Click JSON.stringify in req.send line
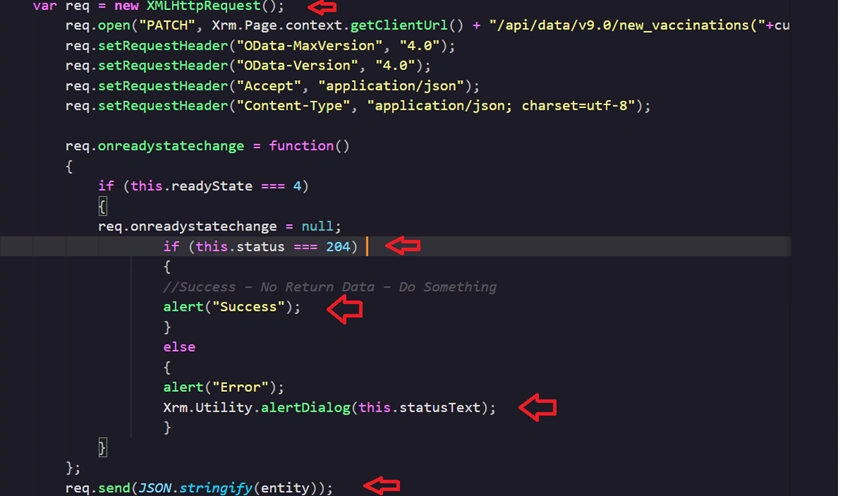850x496 pixels. click(195, 488)
